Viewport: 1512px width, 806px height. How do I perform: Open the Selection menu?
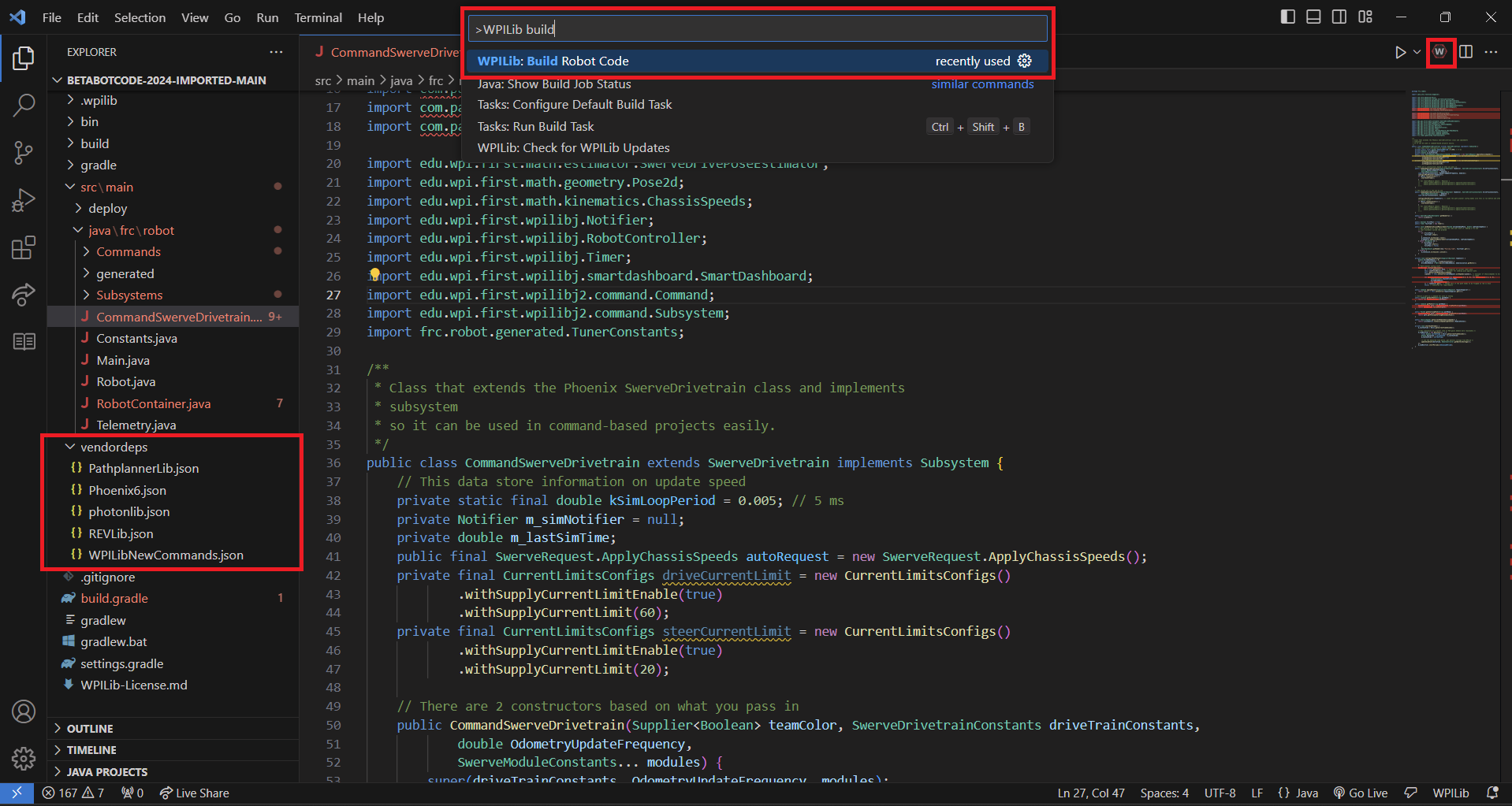coord(140,17)
